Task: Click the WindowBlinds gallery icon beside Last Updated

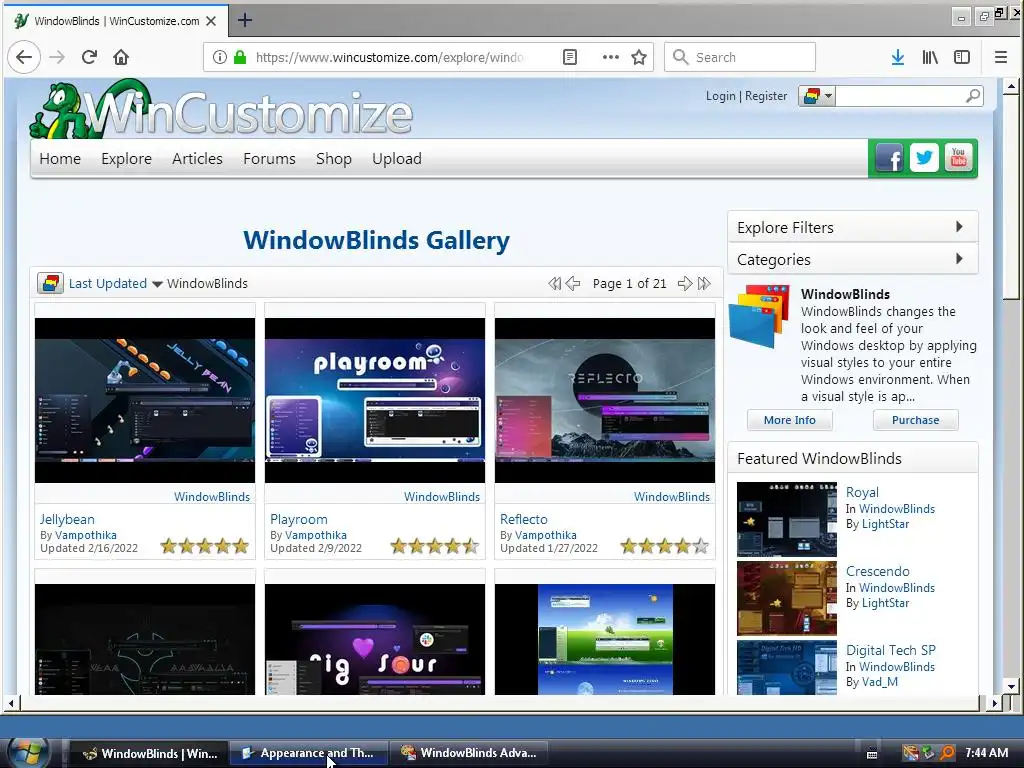Action: click(x=50, y=283)
